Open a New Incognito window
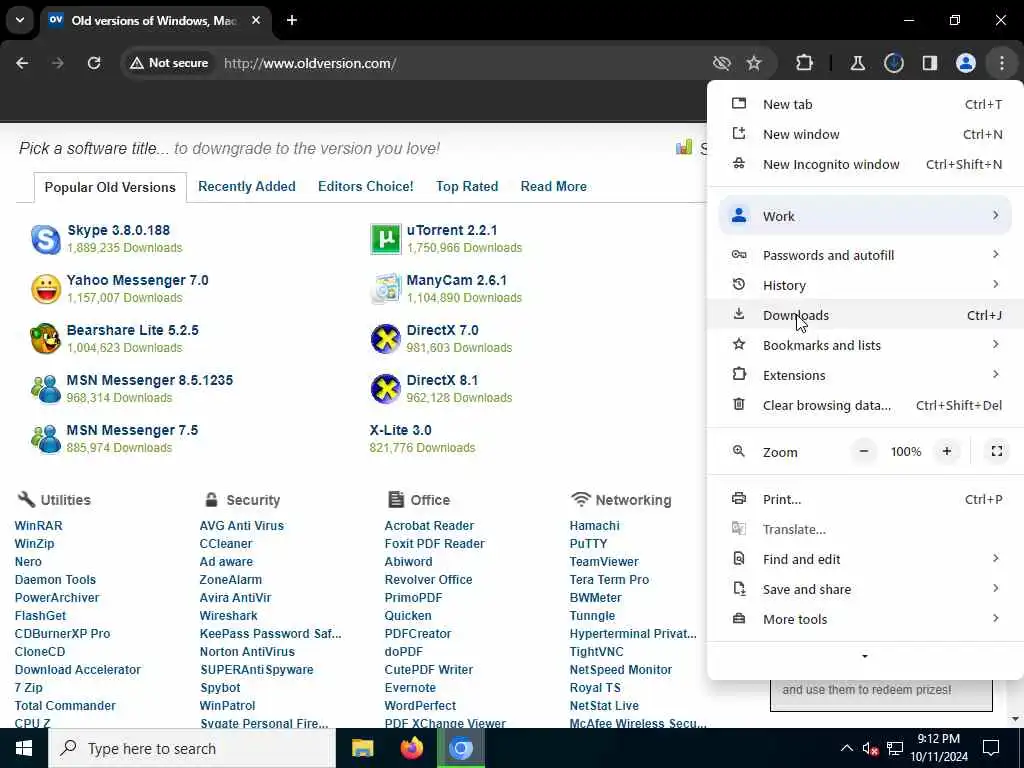The width and height of the screenshot is (1024, 768). point(865,164)
